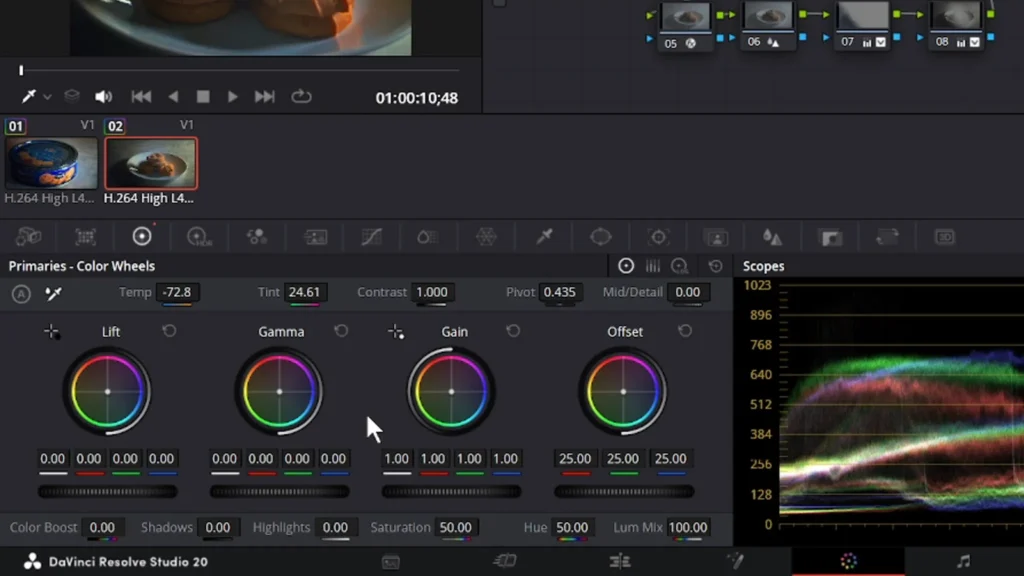Select the Qualifier eyedropper palette icon

(x=544, y=237)
